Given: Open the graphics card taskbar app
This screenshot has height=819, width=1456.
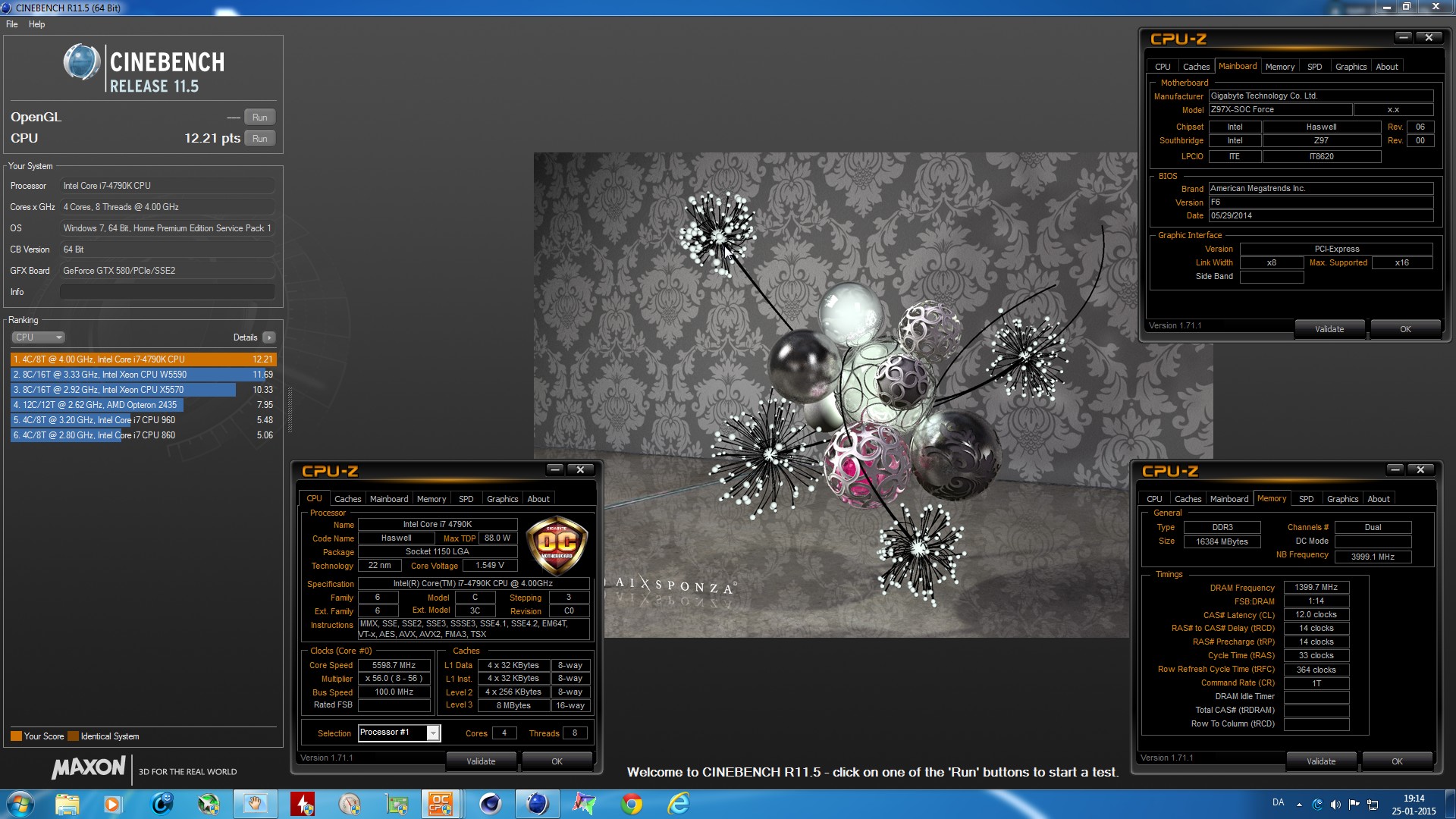Looking at the screenshot, I should 397,804.
